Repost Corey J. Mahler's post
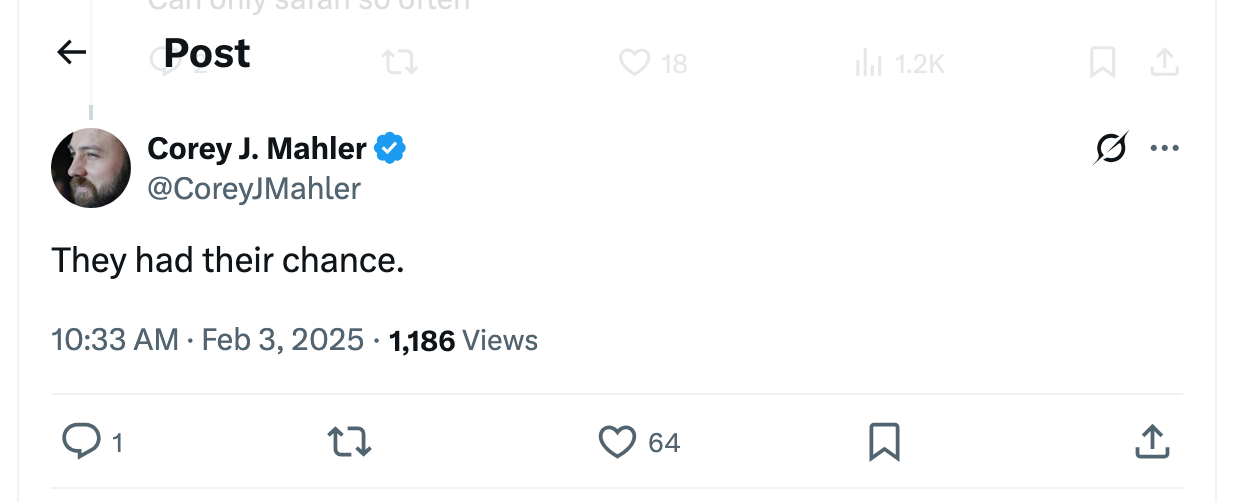 (x=350, y=441)
